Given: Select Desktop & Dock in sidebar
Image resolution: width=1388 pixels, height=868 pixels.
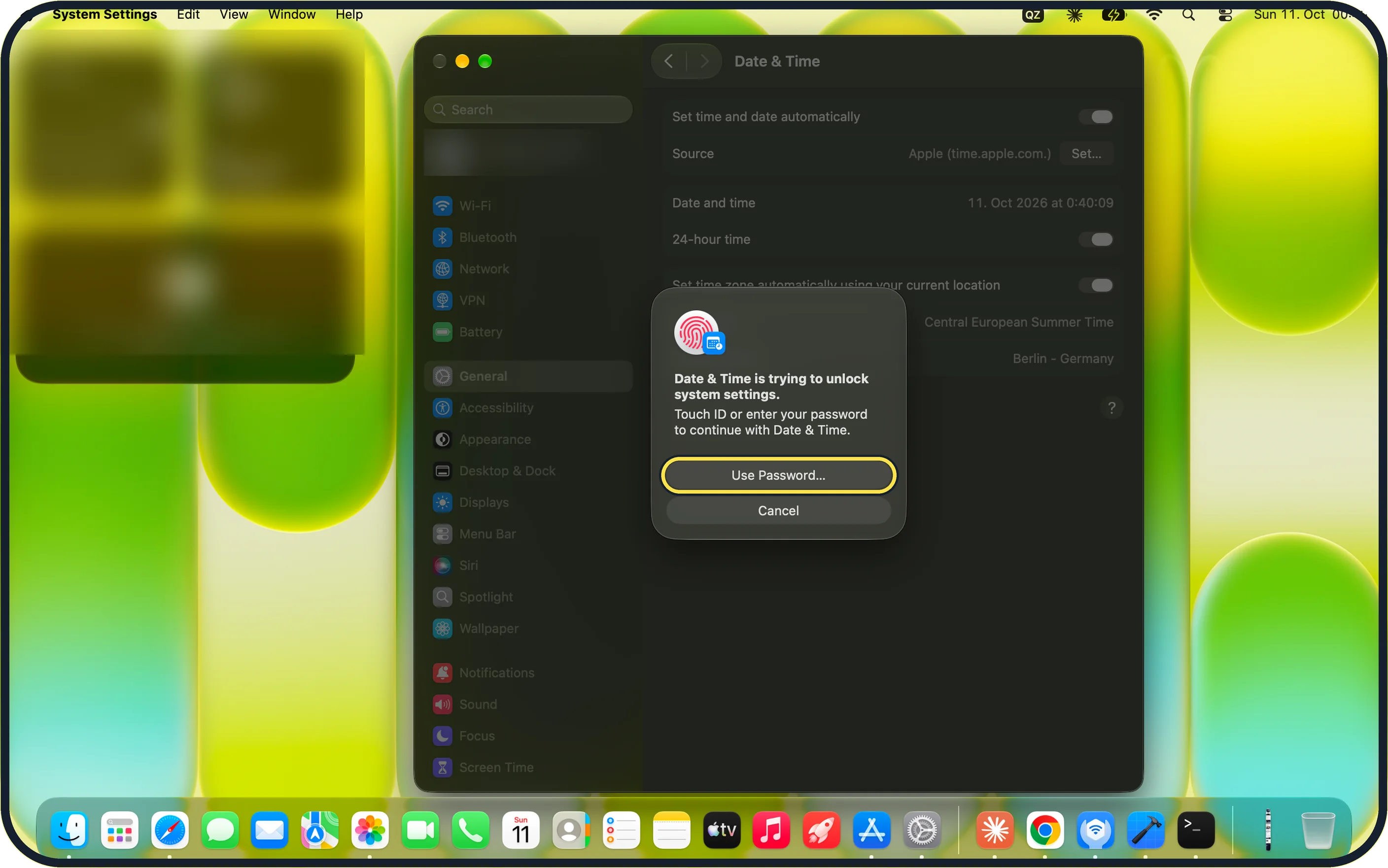Looking at the screenshot, I should coord(528,471).
